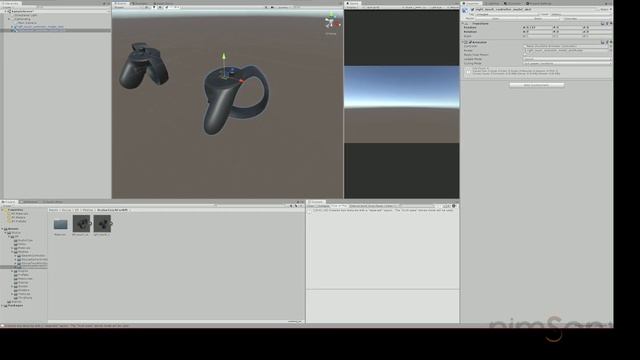This screenshot has height=360, width=640.
Task: Toggle scene lighting button in Scene toolbar
Action: point(153,7)
